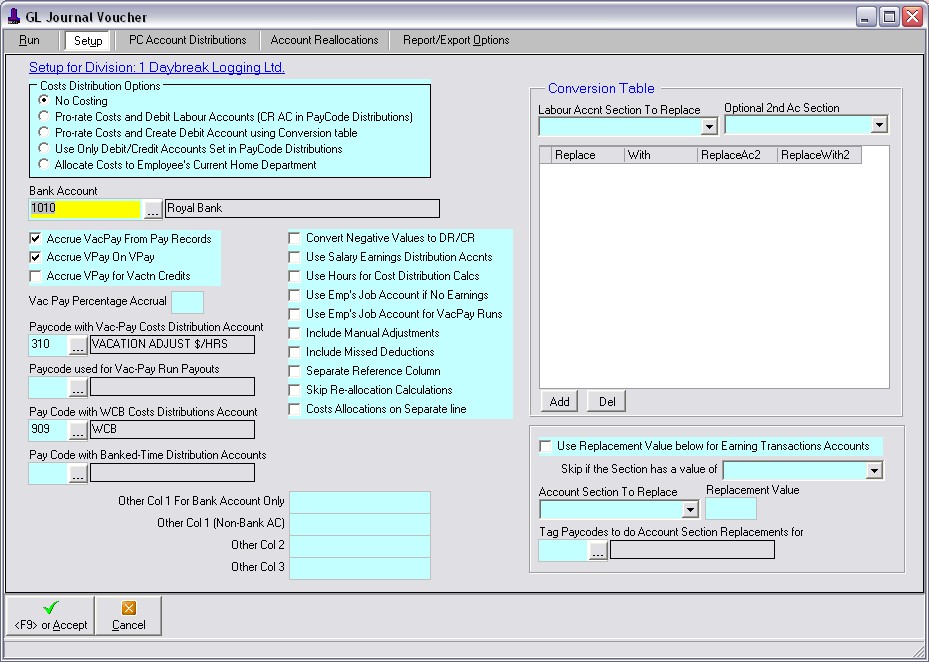Image resolution: width=929 pixels, height=662 pixels.
Task: Click VACATION ADJUST $/HRS description
Action: 172,345
